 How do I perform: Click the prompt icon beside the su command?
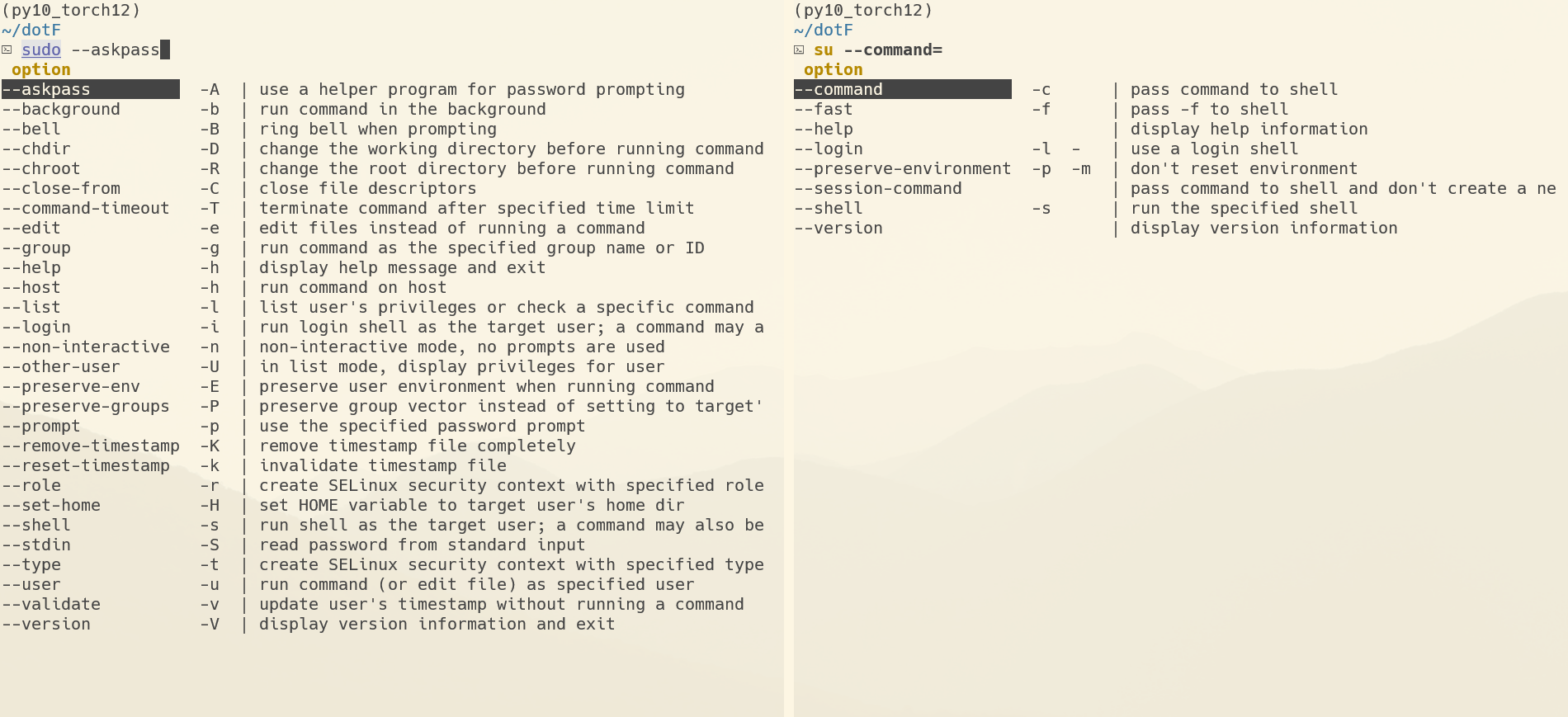pos(799,50)
